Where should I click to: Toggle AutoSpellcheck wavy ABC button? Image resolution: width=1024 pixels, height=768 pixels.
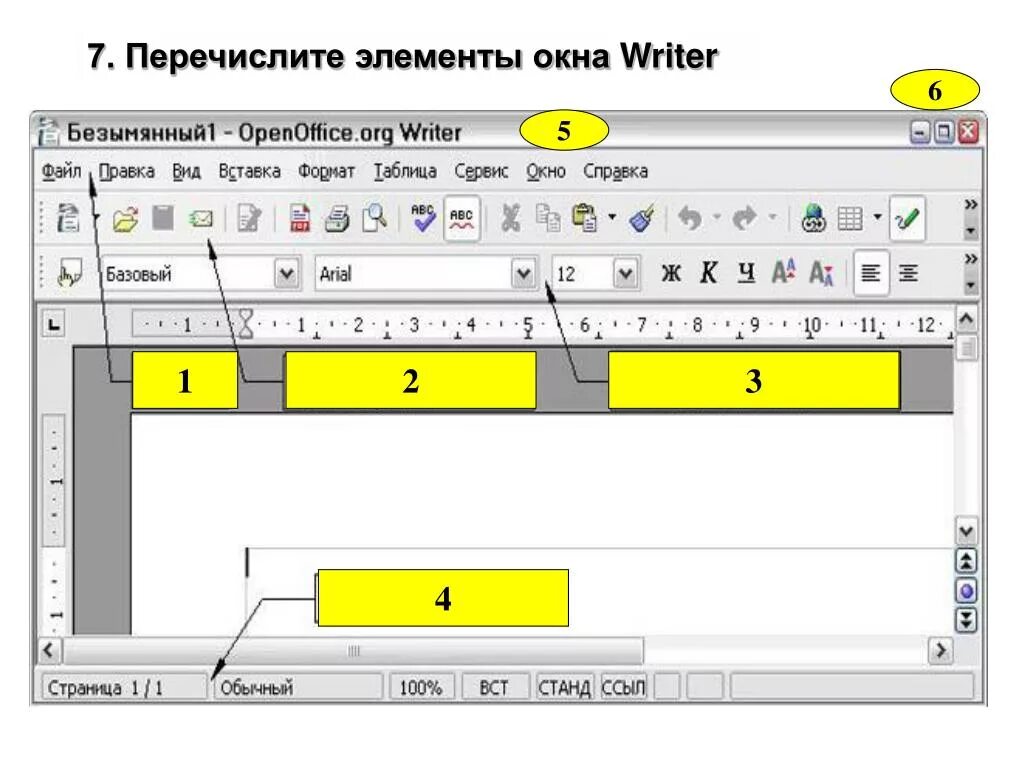461,218
